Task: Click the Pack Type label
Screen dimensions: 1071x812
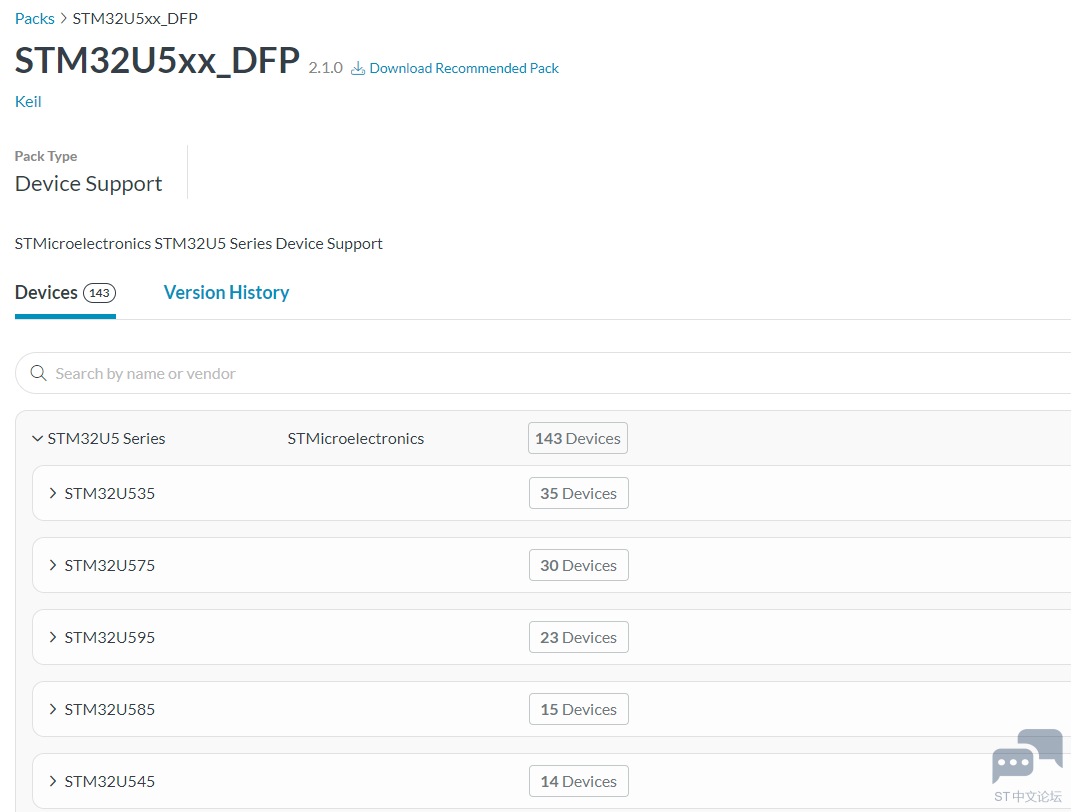Action: point(46,156)
